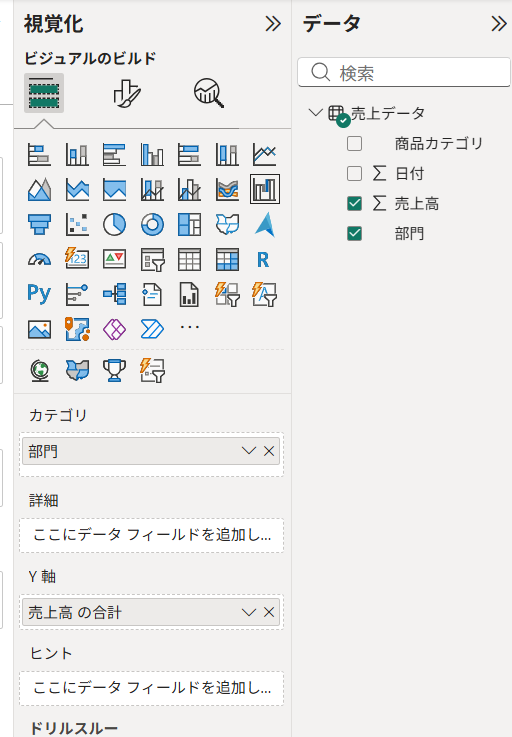512x737 pixels.
Task: Check the 商品カテゴリ field checkbox
Action: [354, 143]
